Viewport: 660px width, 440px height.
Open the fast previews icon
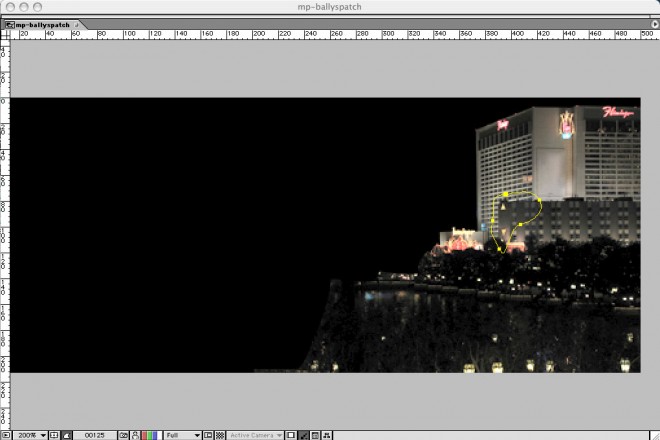point(304,435)
